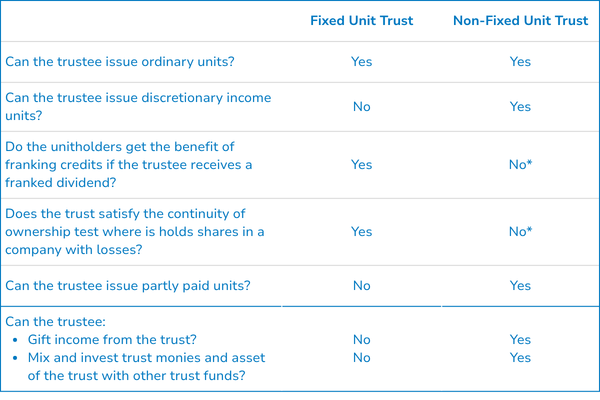Click Fixed Unit Trust answer for ordinary units
Viewport: 600px width, 400px height.
click(362, 62)
